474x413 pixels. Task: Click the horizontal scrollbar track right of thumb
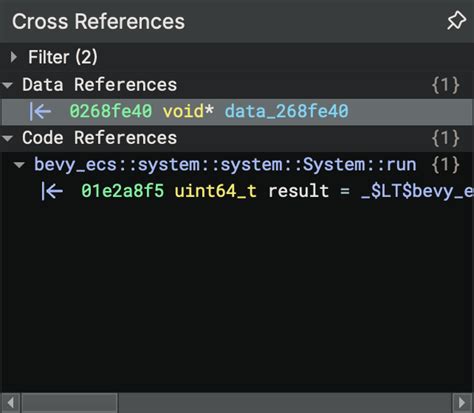point(285,403)
